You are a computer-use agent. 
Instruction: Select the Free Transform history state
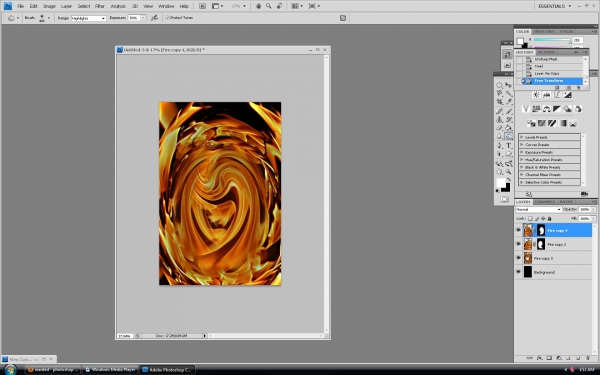click(x=551, y=81)
